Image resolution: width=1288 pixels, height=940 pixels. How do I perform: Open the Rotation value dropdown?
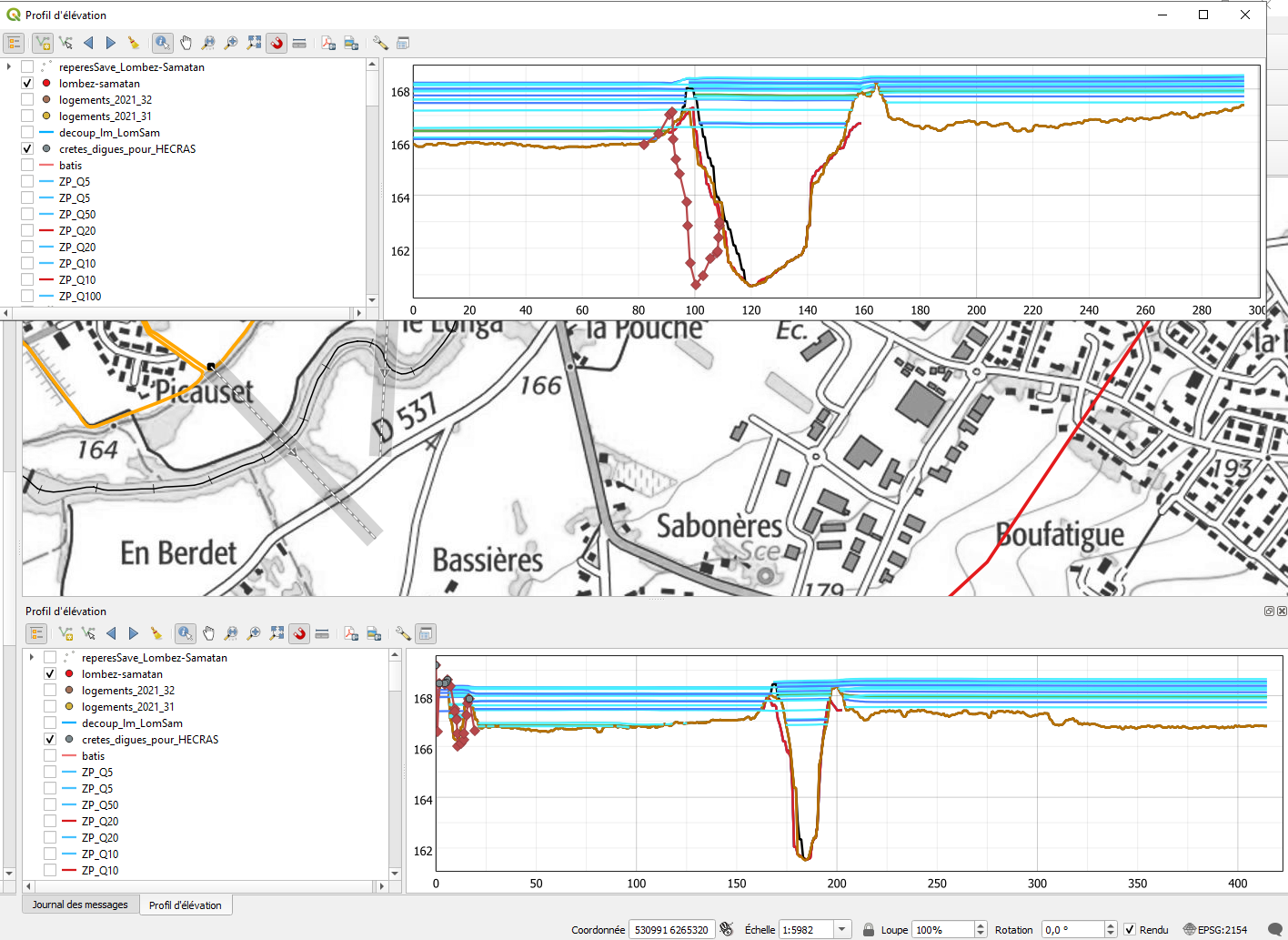tap(1112, 929)
